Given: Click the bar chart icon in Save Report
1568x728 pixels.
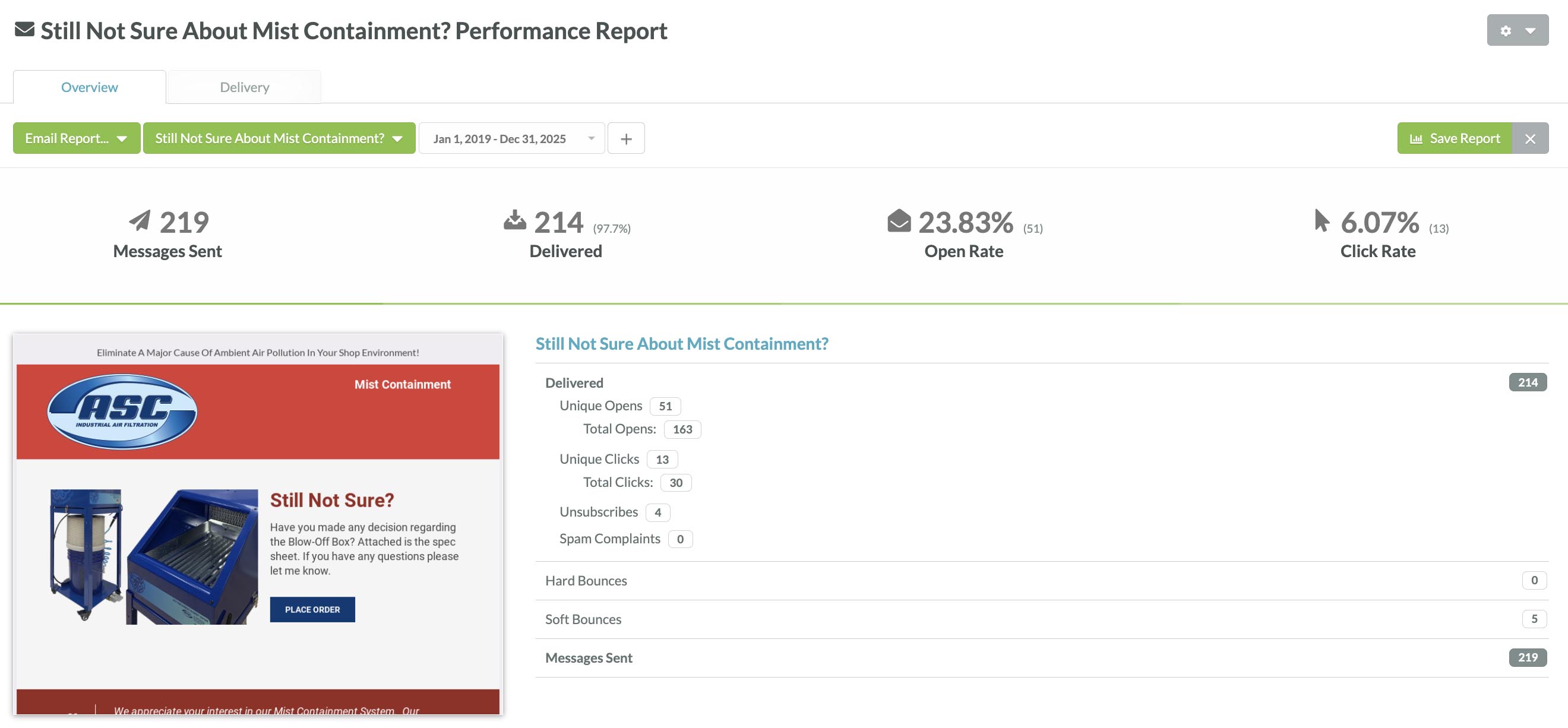Looking at the screenshot, I should [x=1416, y=139].
